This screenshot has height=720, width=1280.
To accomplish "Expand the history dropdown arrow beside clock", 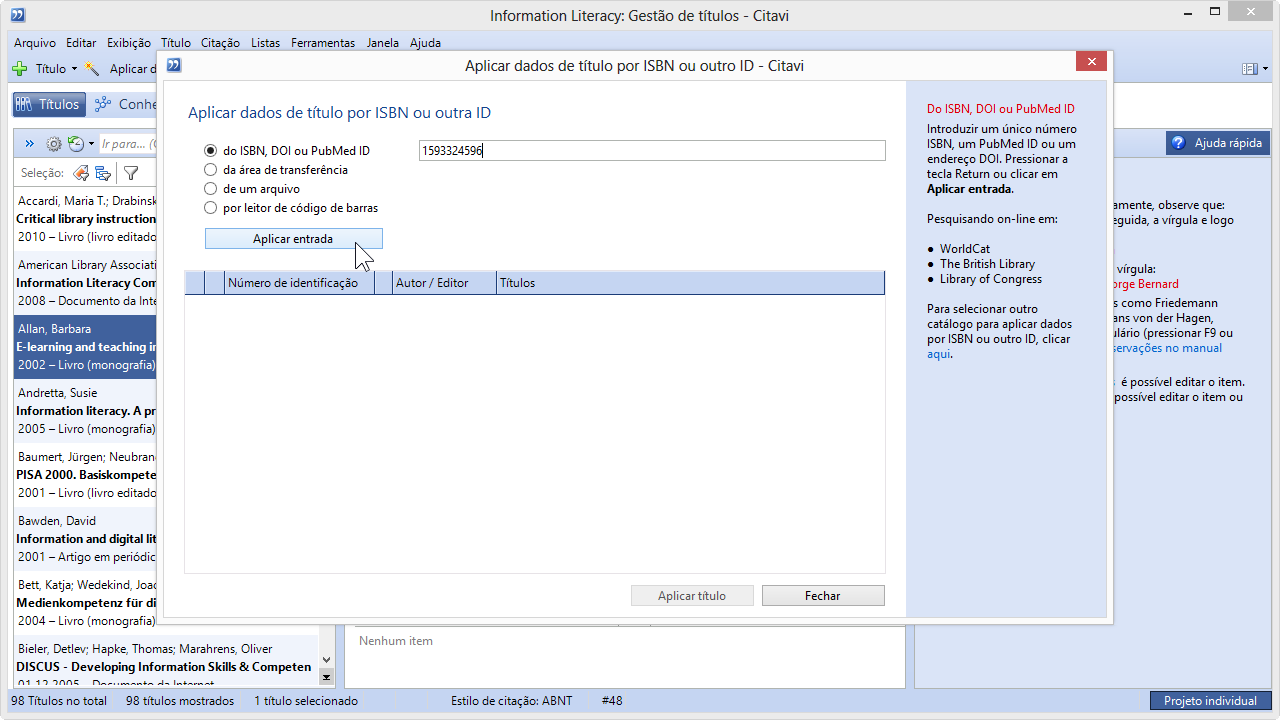I will coord(91,144).
